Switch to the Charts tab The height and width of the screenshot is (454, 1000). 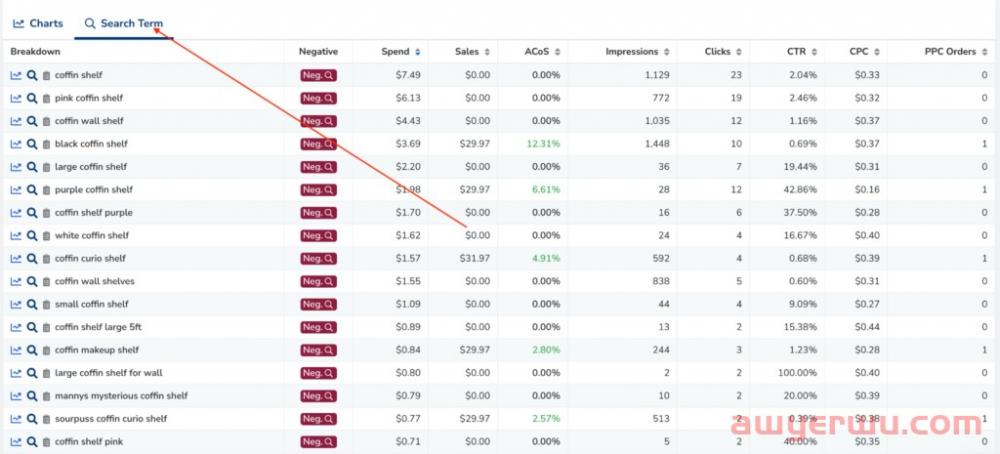38,24
